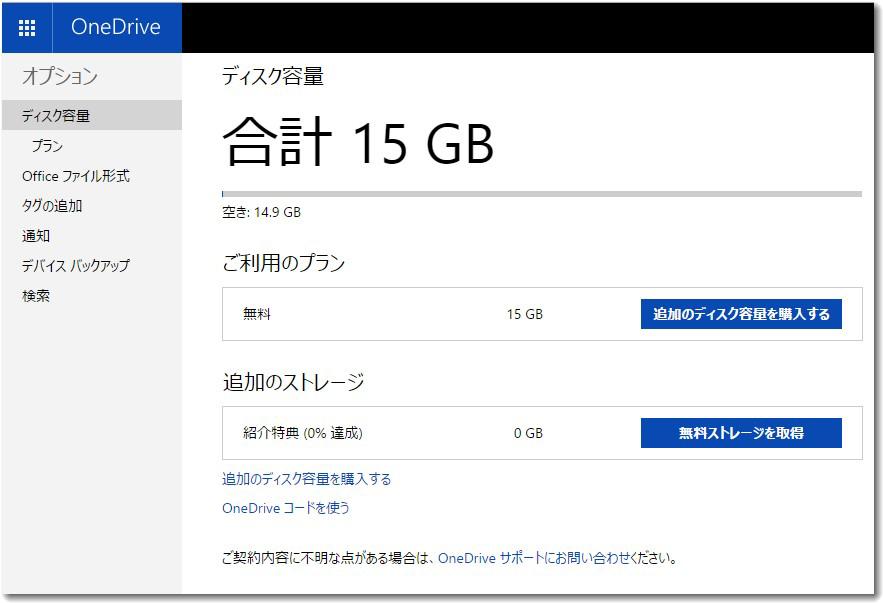This screenshot has width=883, height=603.
Task: Open 通知 settings in sidebar
Action: (x=35, y=235)
